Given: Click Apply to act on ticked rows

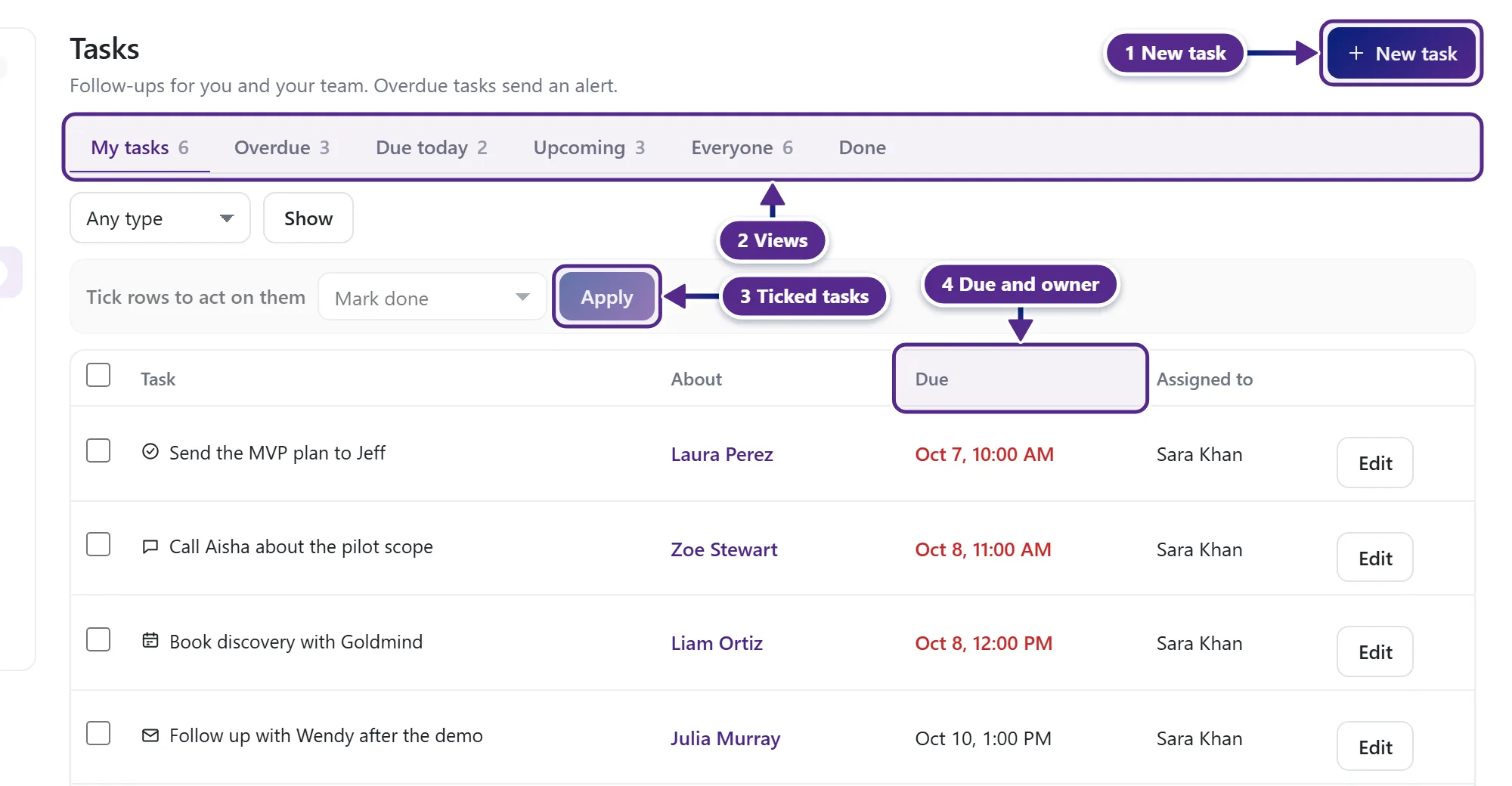Looking at the screenshot, I should [607, 297].
